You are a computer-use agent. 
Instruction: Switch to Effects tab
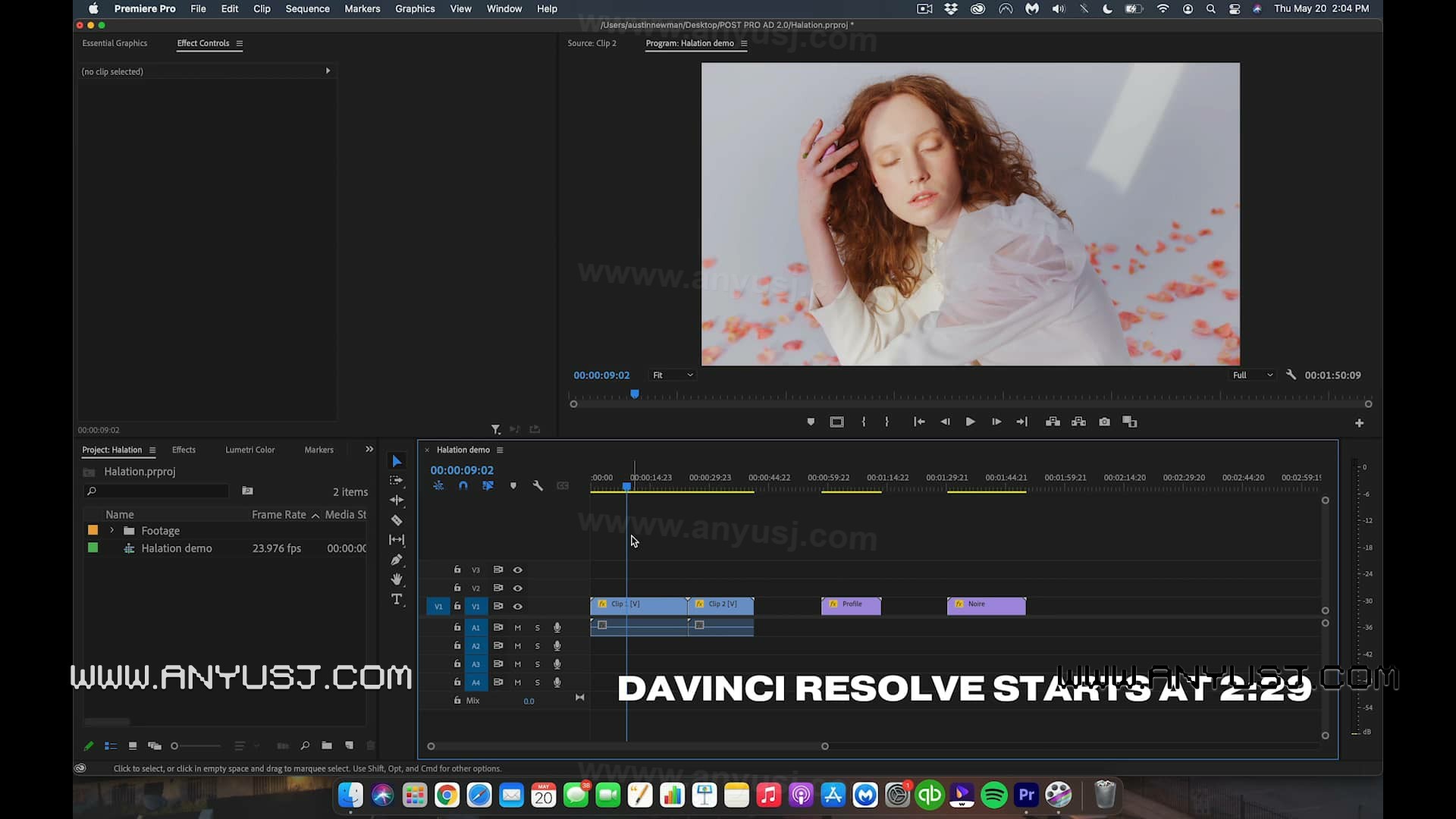(x=184, y=450)
